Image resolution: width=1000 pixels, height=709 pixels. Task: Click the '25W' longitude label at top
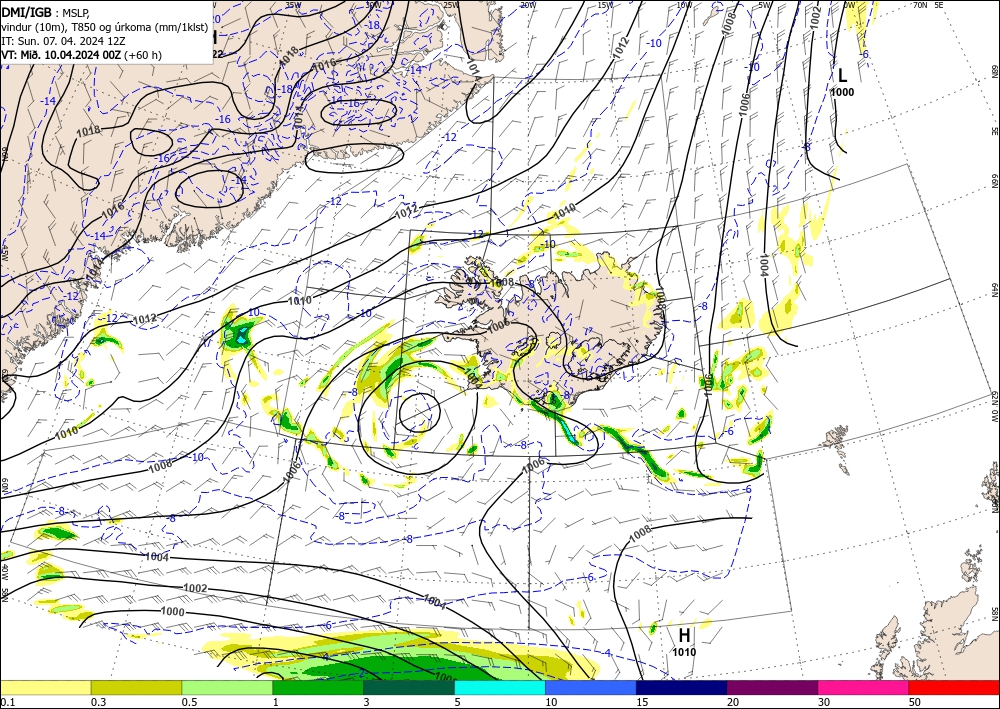(x=451, y=5)
